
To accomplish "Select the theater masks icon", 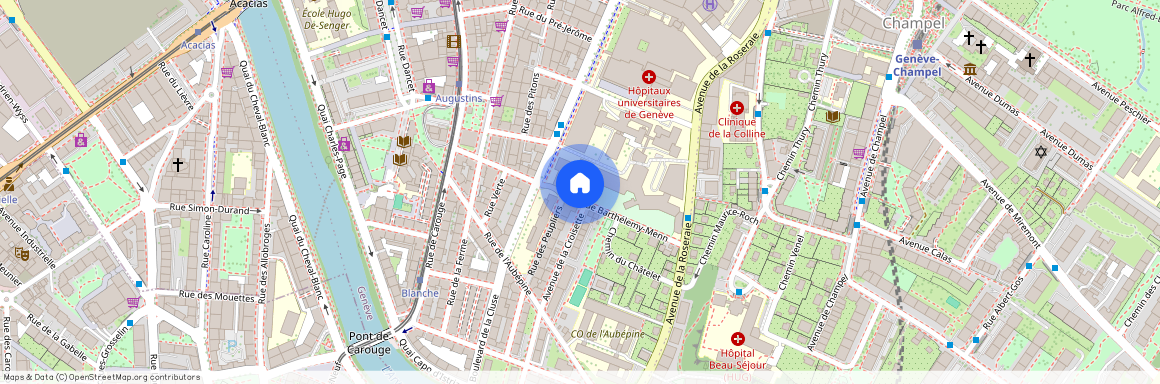I will pos(21,254).
